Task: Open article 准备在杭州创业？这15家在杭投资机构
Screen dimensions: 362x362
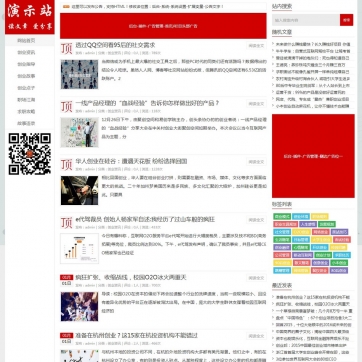Action: pos(136,335)
